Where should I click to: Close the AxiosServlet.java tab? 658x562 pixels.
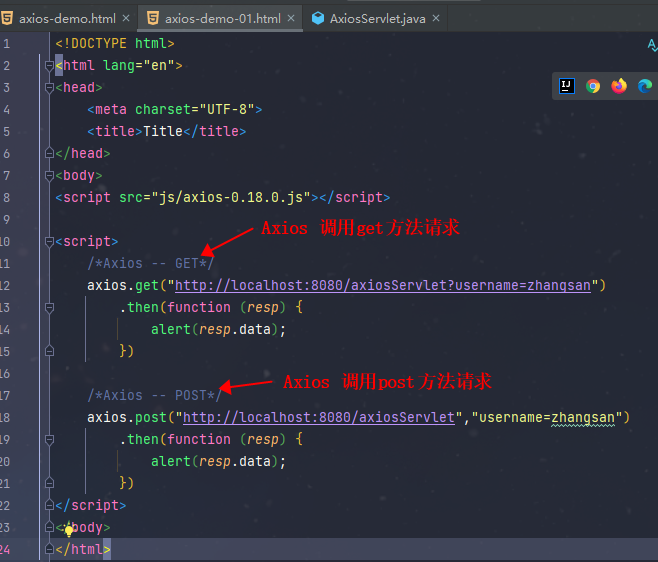(x=436, y=18)
